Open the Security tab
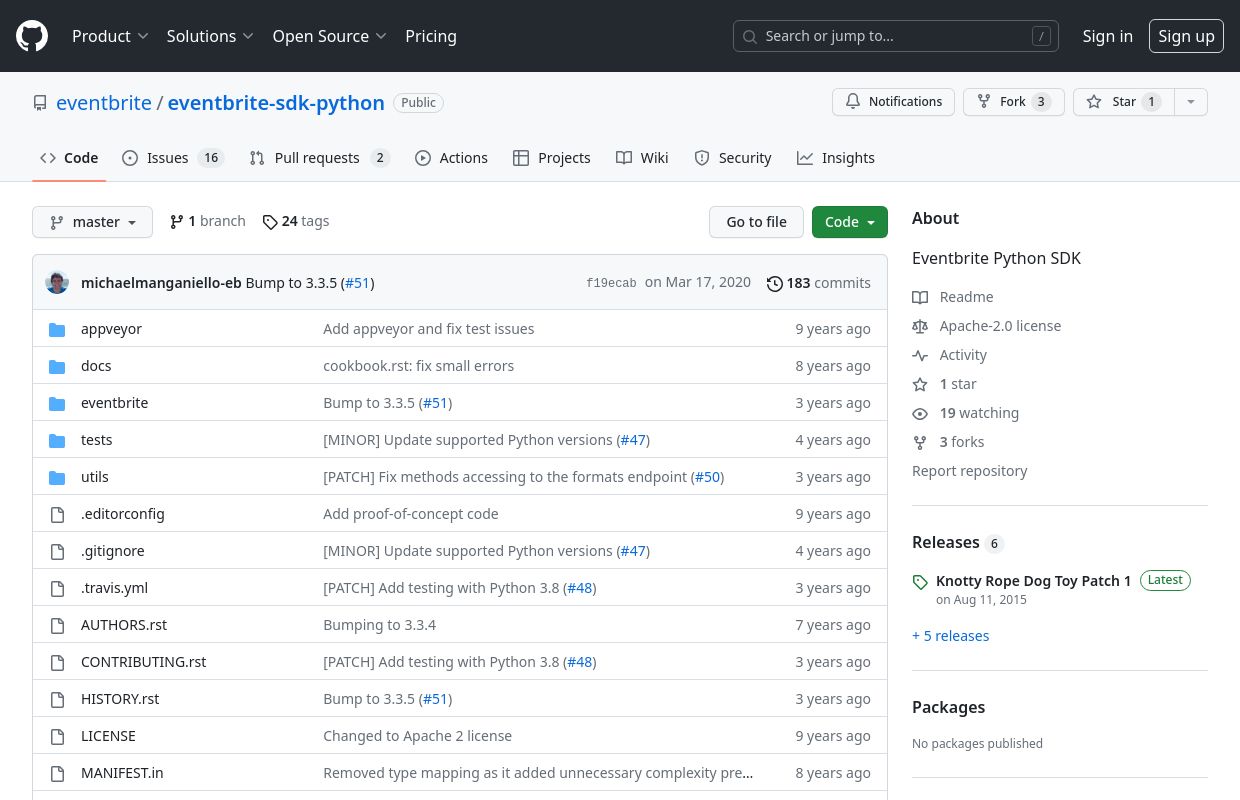Image resolution: width=1240 pixels, height=800 pixels. (733, 158)
